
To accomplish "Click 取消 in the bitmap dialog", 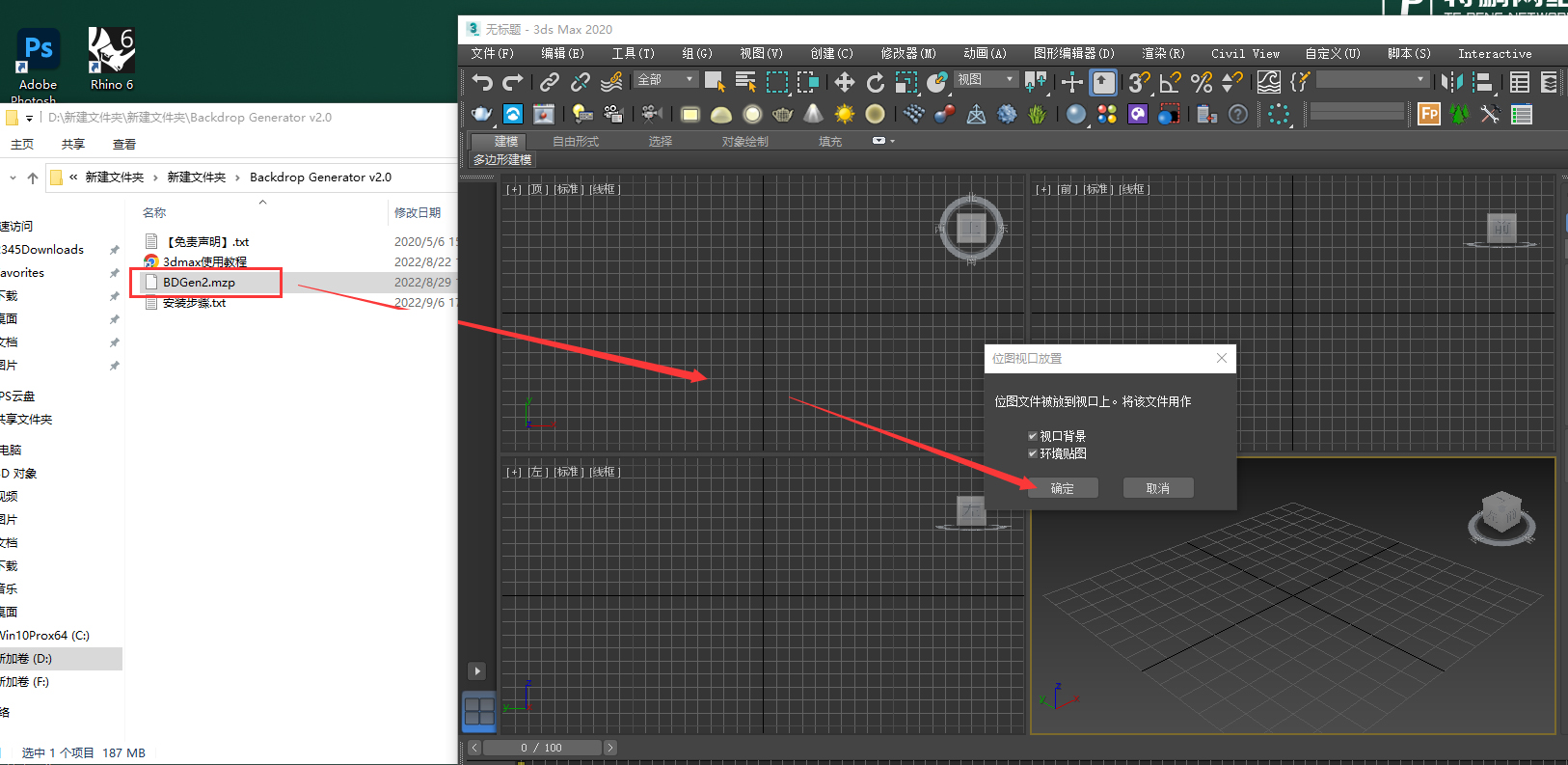I will coord(1157,488).
